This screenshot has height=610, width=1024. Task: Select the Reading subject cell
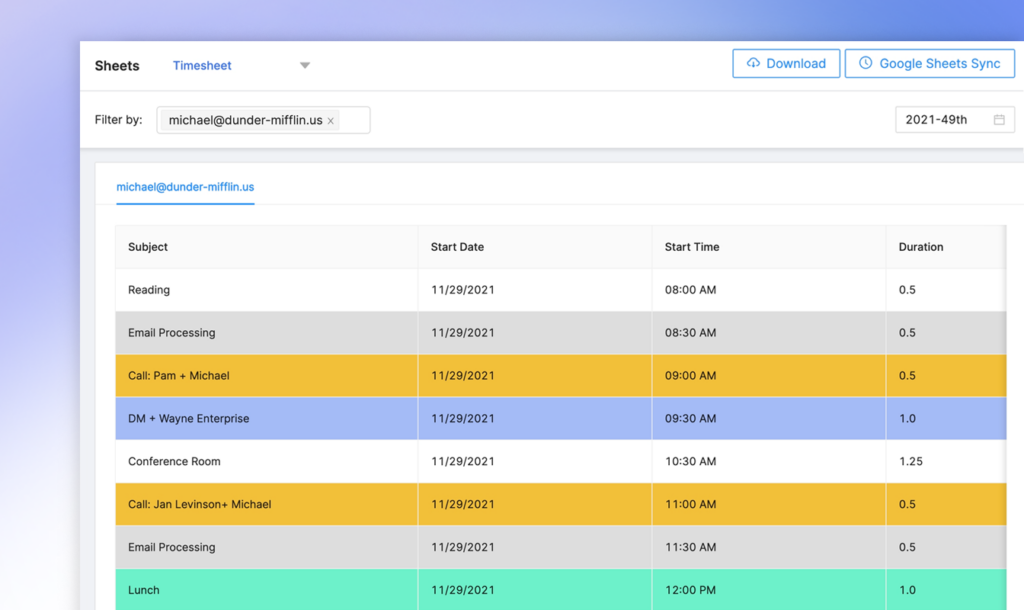(266, 290)
